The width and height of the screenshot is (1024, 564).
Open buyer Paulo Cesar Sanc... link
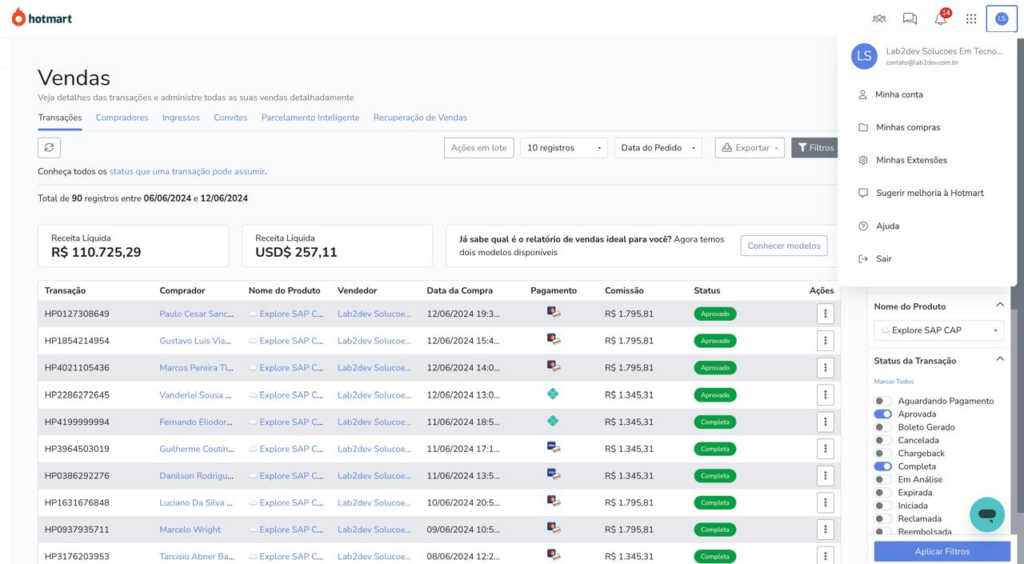(197, 314)
